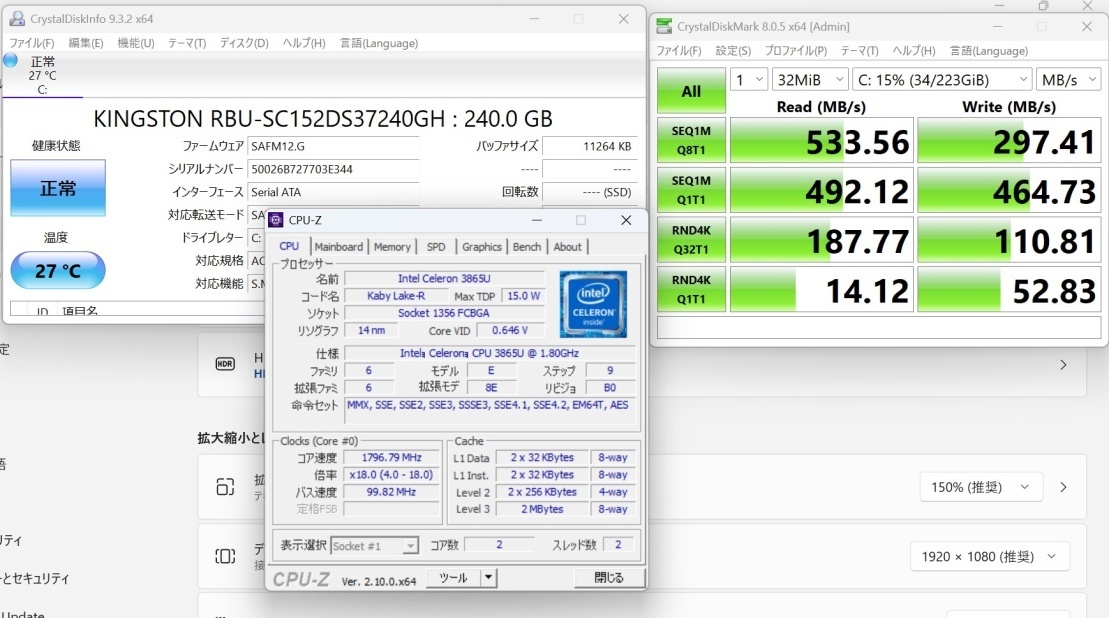Screen dimensions: 1109x618
Task: Click the 492.12 read result
Action: tap(822, 191)
